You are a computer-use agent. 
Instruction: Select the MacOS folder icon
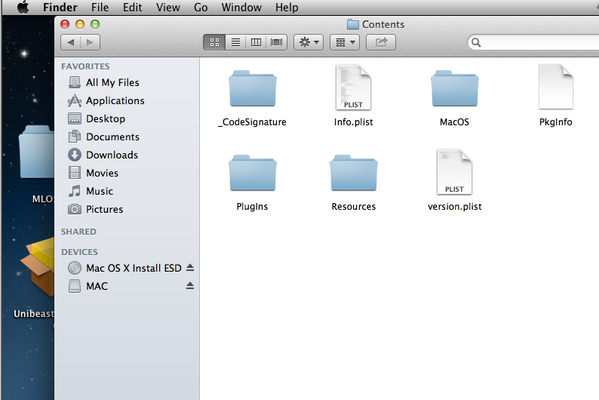pyautogui.click(x=455, y=88)
